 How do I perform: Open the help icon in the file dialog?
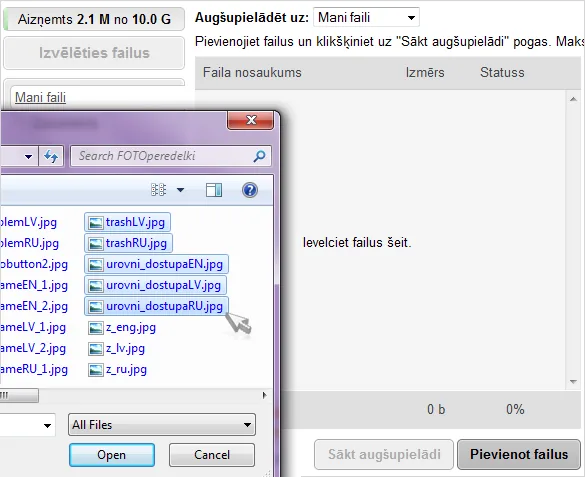(250, 190)
